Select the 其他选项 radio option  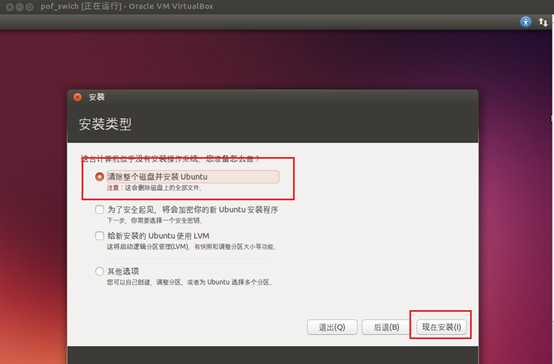[99, 271]
